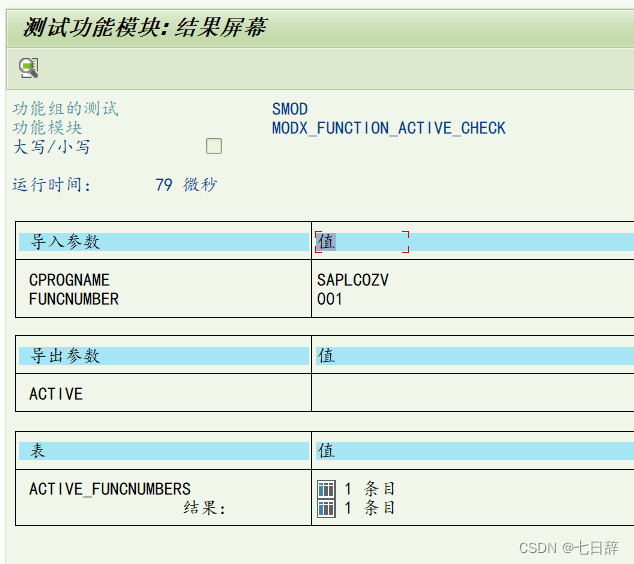
Task: Click the 导入参数 header
Action: (65, 242)
